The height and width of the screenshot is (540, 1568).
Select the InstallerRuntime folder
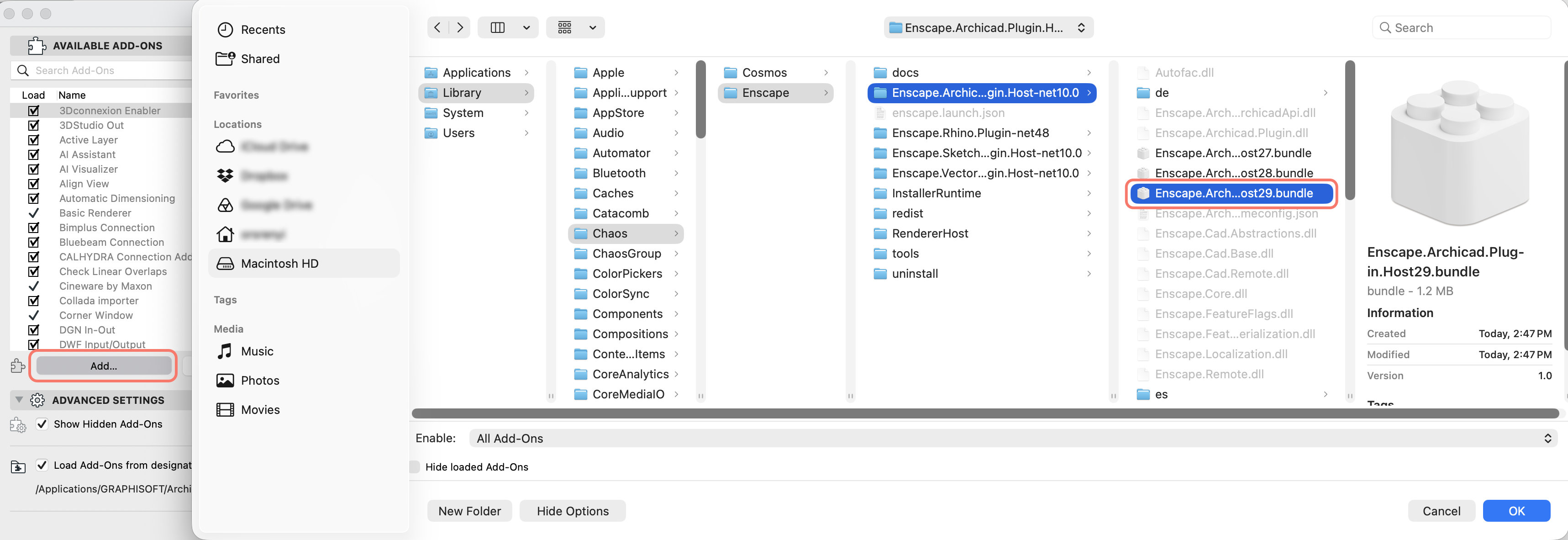coord(982,193)
